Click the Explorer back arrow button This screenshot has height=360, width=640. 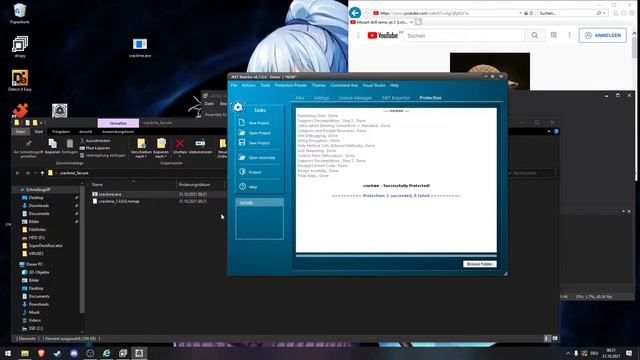pyautogui.click(x=18, y=173)
